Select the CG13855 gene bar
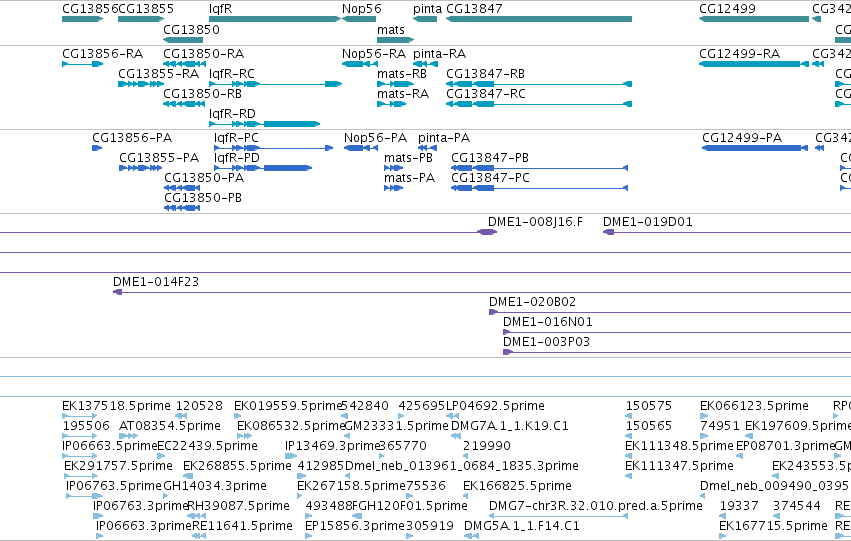This screenshot has width=851, height=541. tap(141, 19)
